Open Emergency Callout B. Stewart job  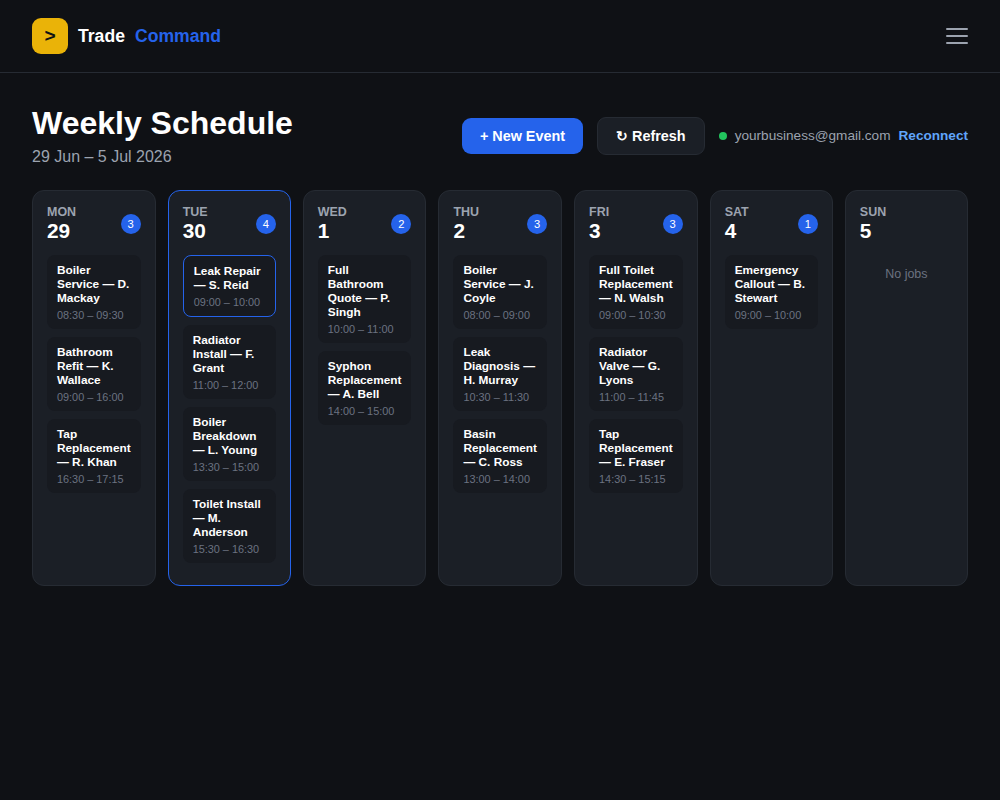(771, 292)
